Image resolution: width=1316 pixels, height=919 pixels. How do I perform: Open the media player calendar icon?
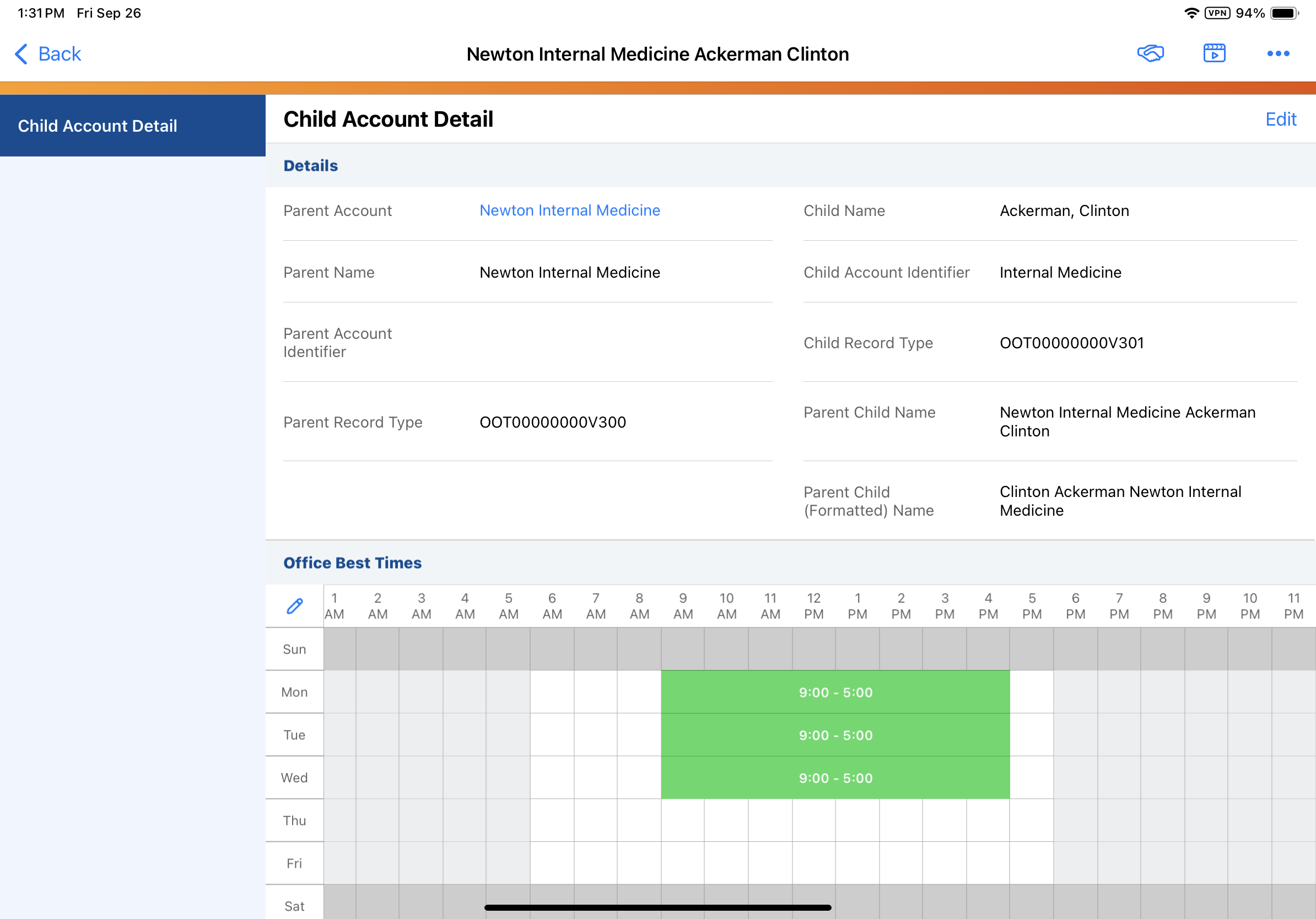[x=1214, y=53]
